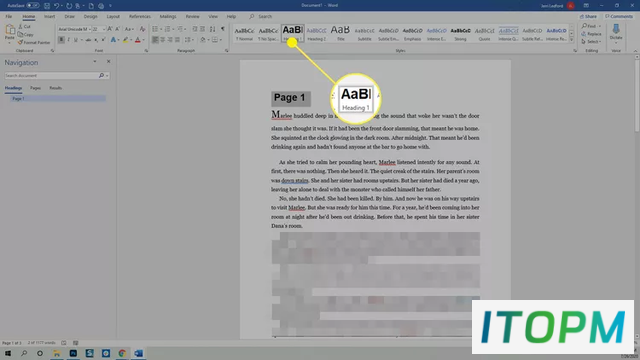This screenshot has height=360, width=640.
Task: Click the Share button
Action: [x=589, y=17]
